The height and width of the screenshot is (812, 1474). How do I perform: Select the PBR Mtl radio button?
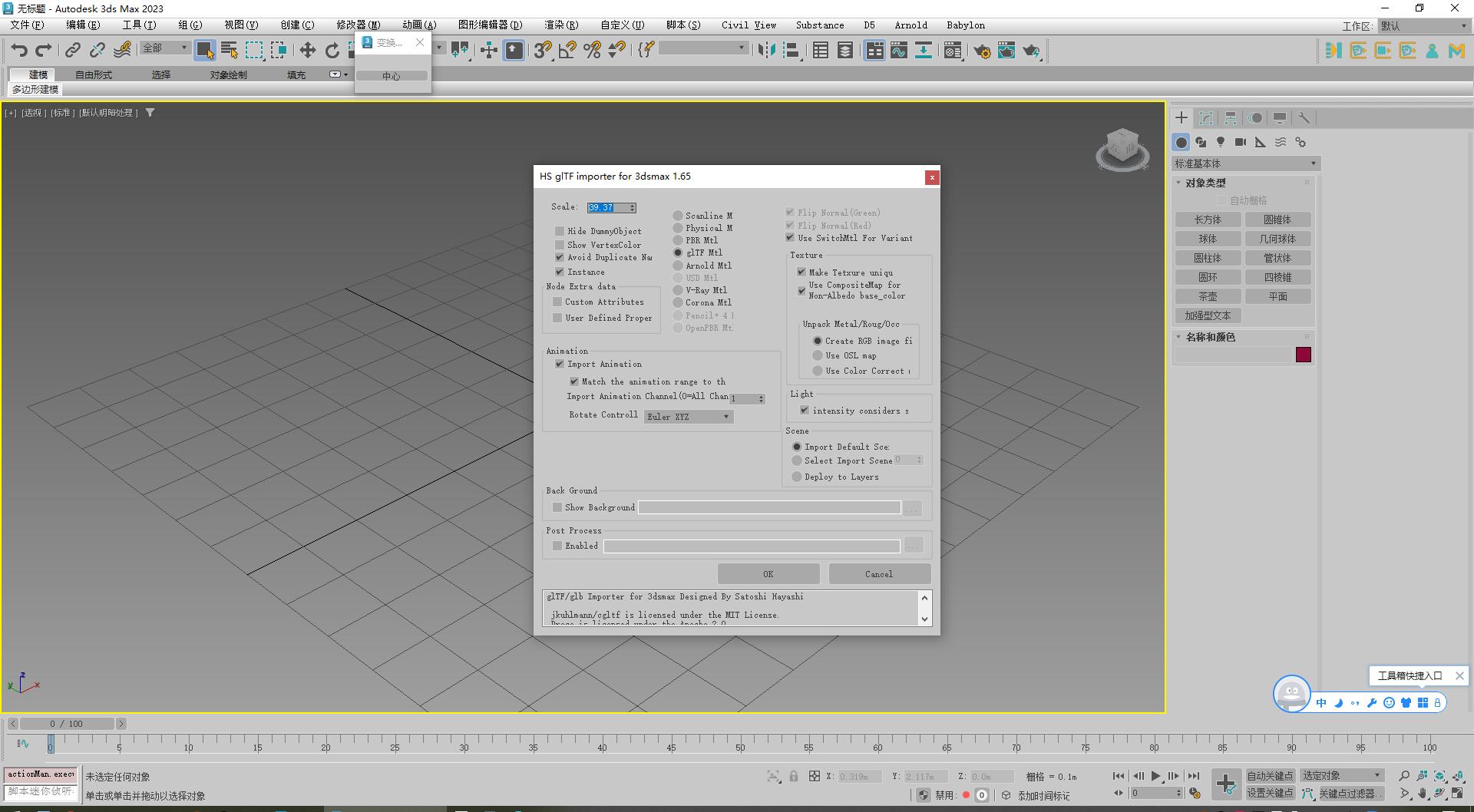click(678, 240)
